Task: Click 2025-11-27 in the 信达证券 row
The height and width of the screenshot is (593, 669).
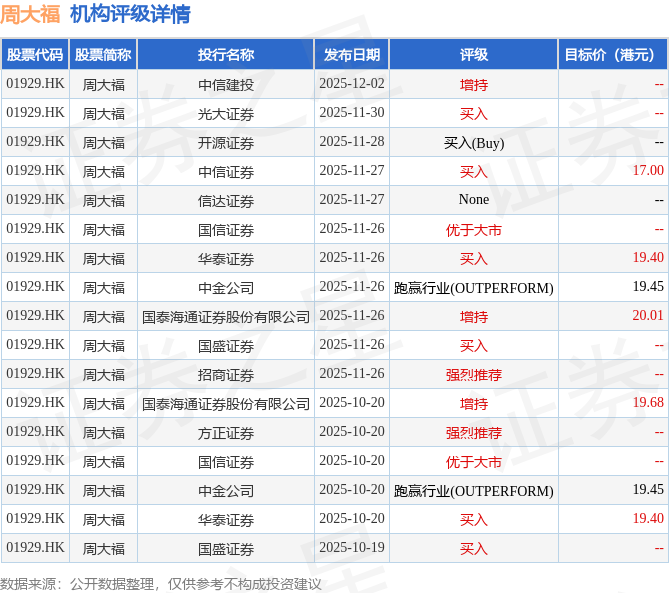Action: [352, 200]
